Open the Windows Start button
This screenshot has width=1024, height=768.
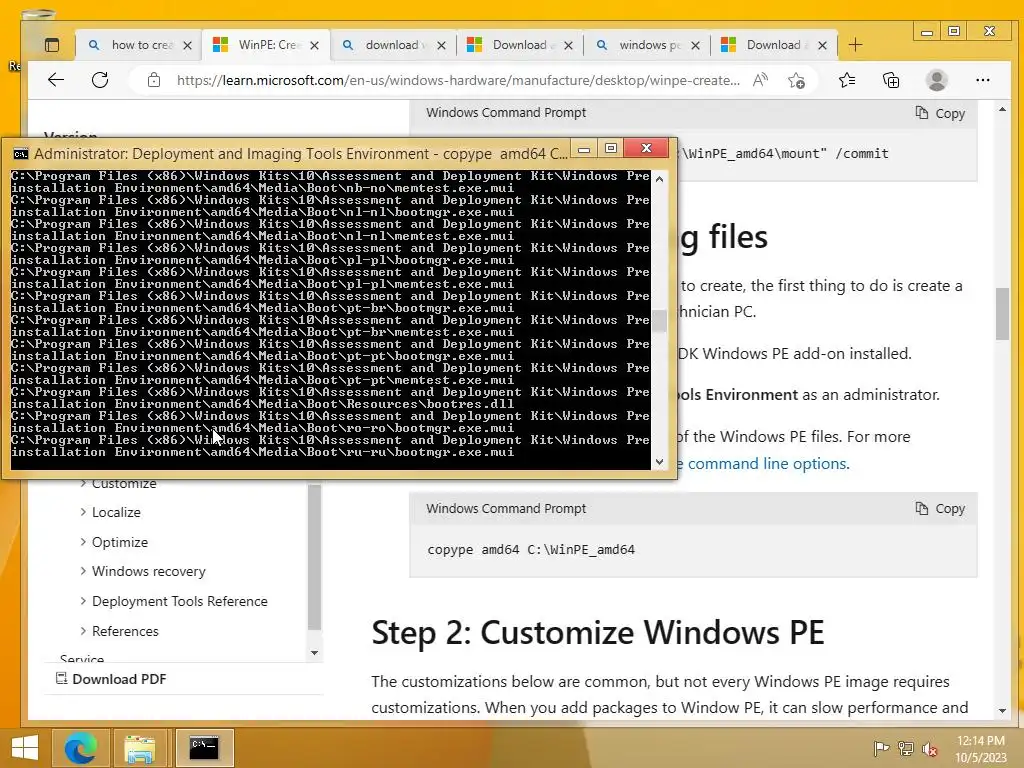tap(25, 748)
